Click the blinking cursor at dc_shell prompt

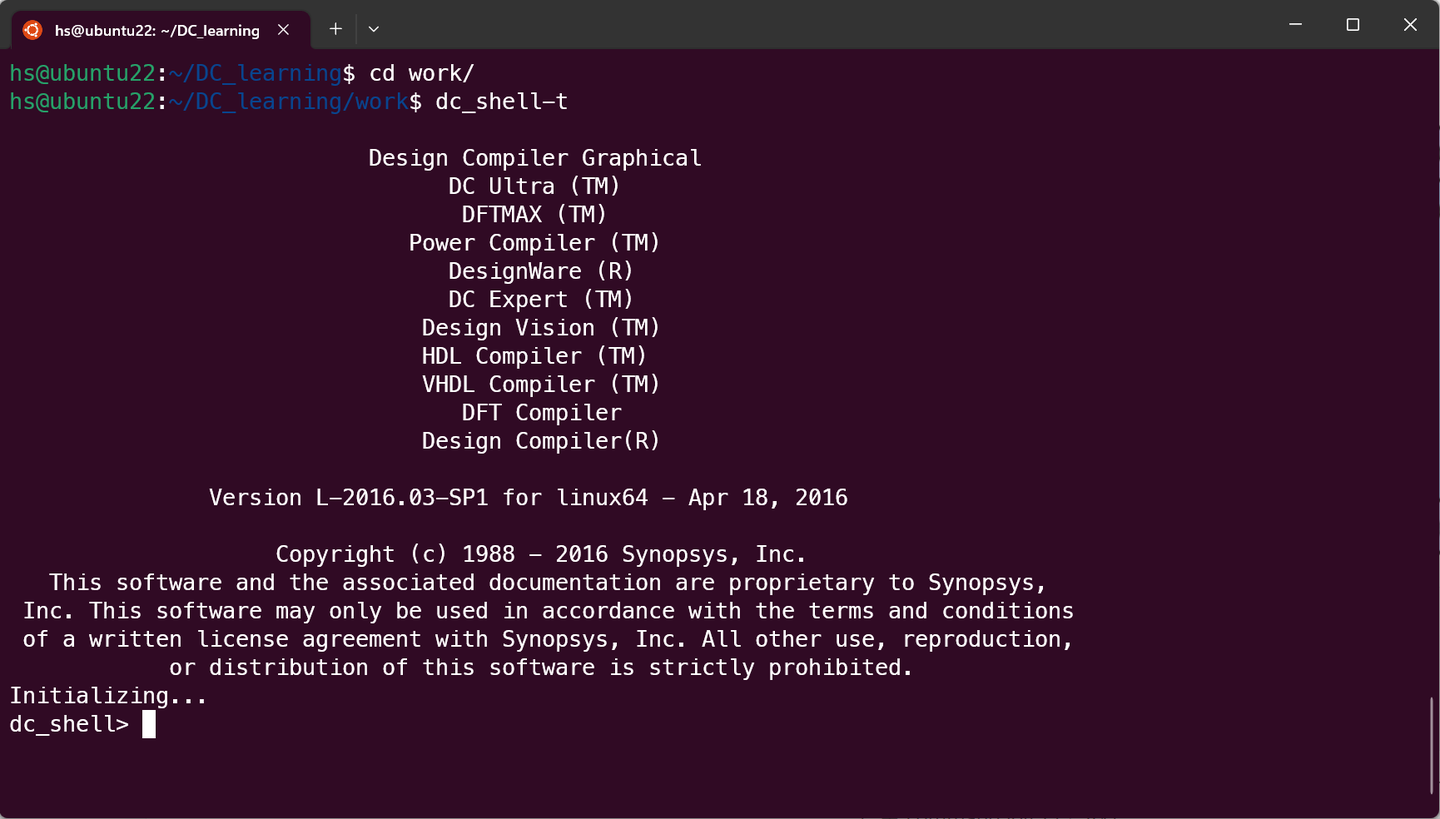click(x=146, y=724)
